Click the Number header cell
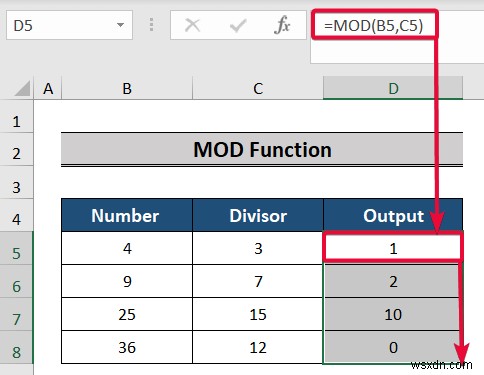The image size is (484, 375). pos(127,215)
